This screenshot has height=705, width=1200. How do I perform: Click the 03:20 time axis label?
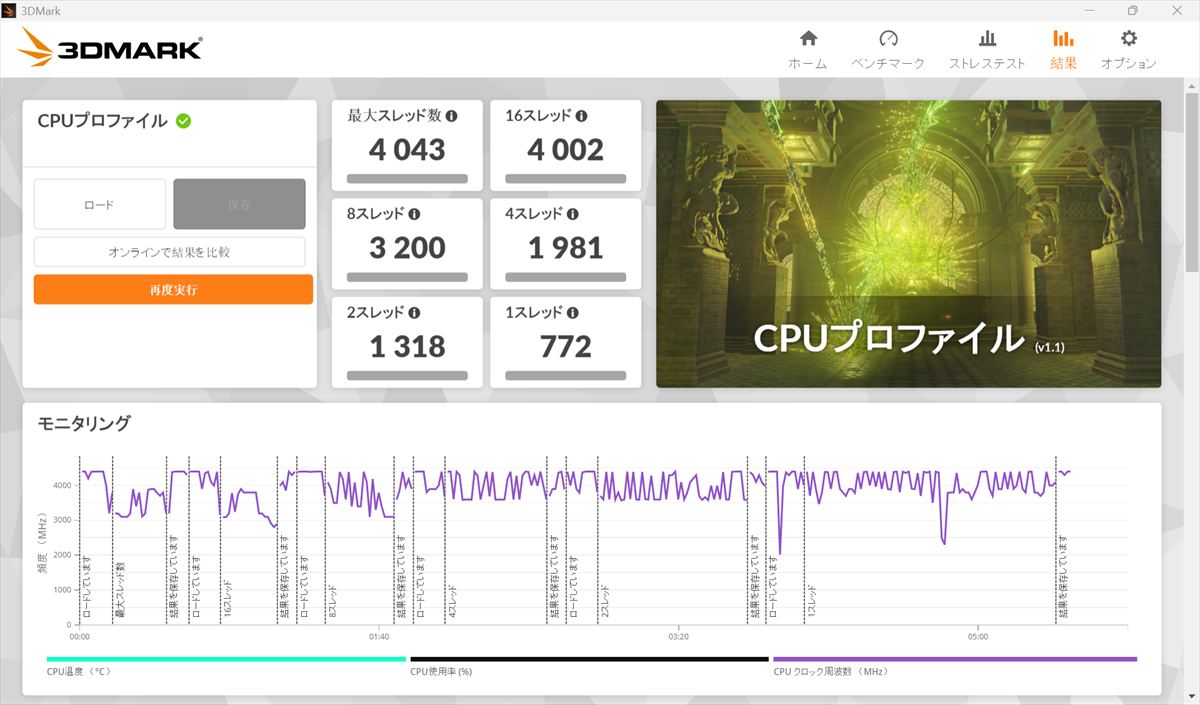pos(678,636)
